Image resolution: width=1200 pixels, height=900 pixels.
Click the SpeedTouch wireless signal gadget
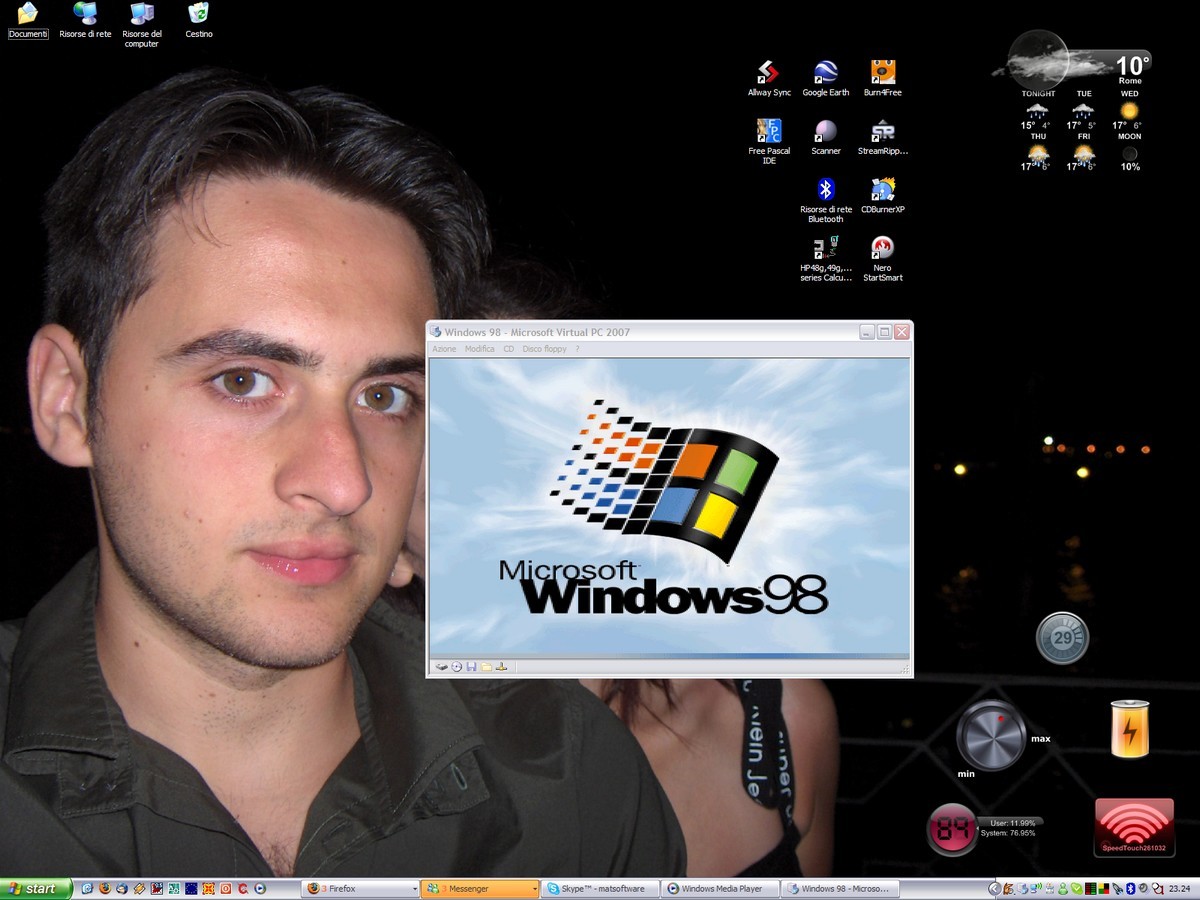coord(1134,828)
